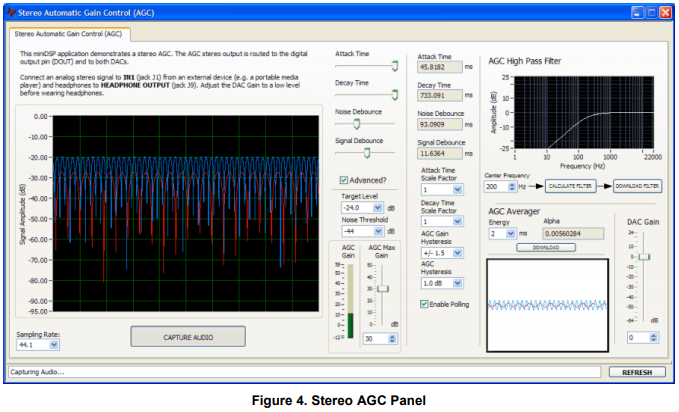The width and height of the screenshot is (679, 412).
Task: Click the Alpha value field
Action: pyautogui.click(x=573, y=234)
